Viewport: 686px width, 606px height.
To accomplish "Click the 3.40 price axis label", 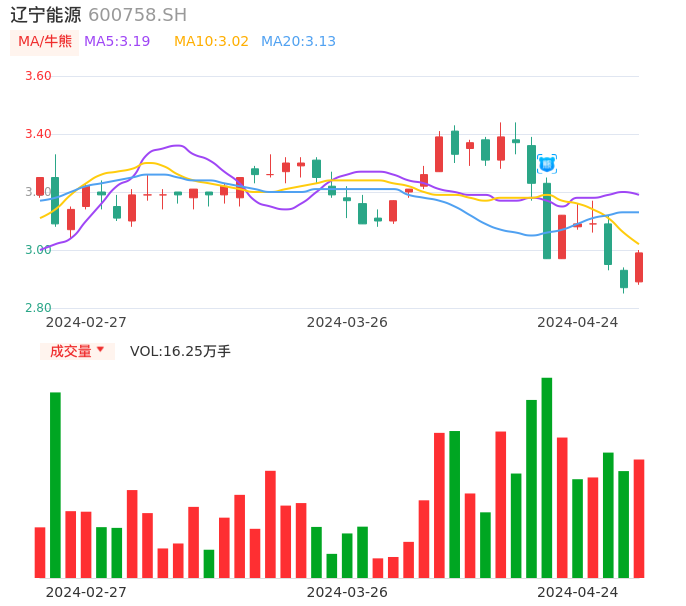I will click(x=38, y=134).
